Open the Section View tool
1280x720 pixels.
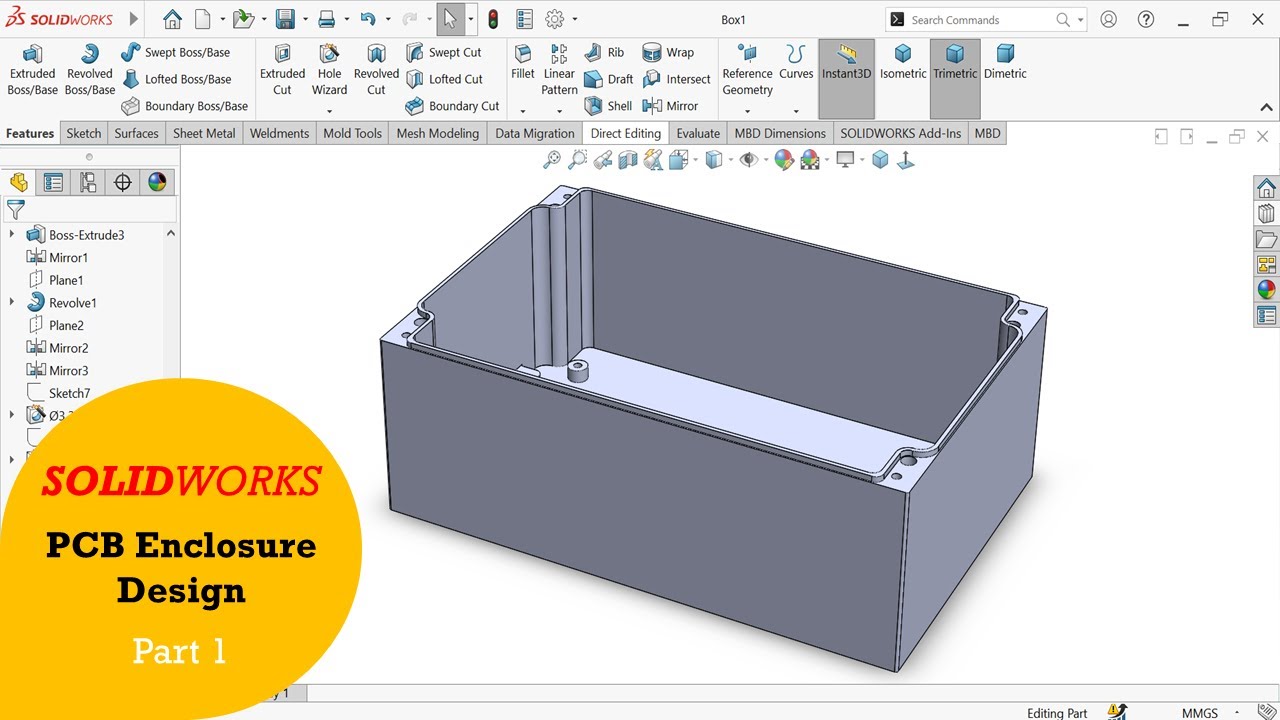tap(628, 159)
